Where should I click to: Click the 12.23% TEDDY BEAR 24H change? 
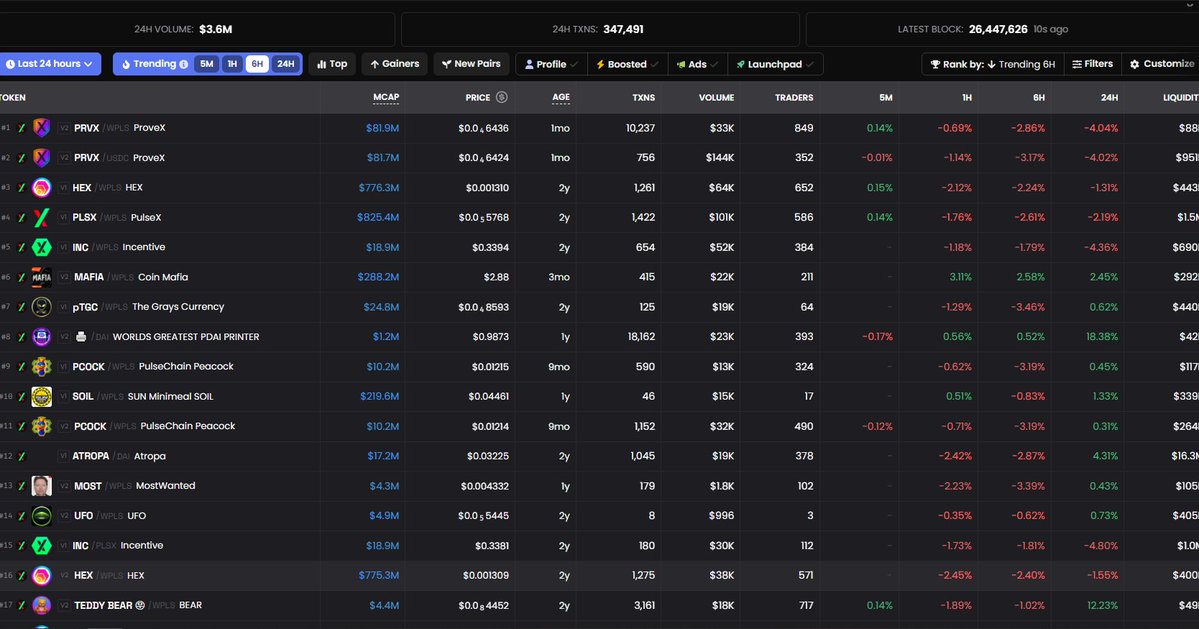pos(1102,605)
